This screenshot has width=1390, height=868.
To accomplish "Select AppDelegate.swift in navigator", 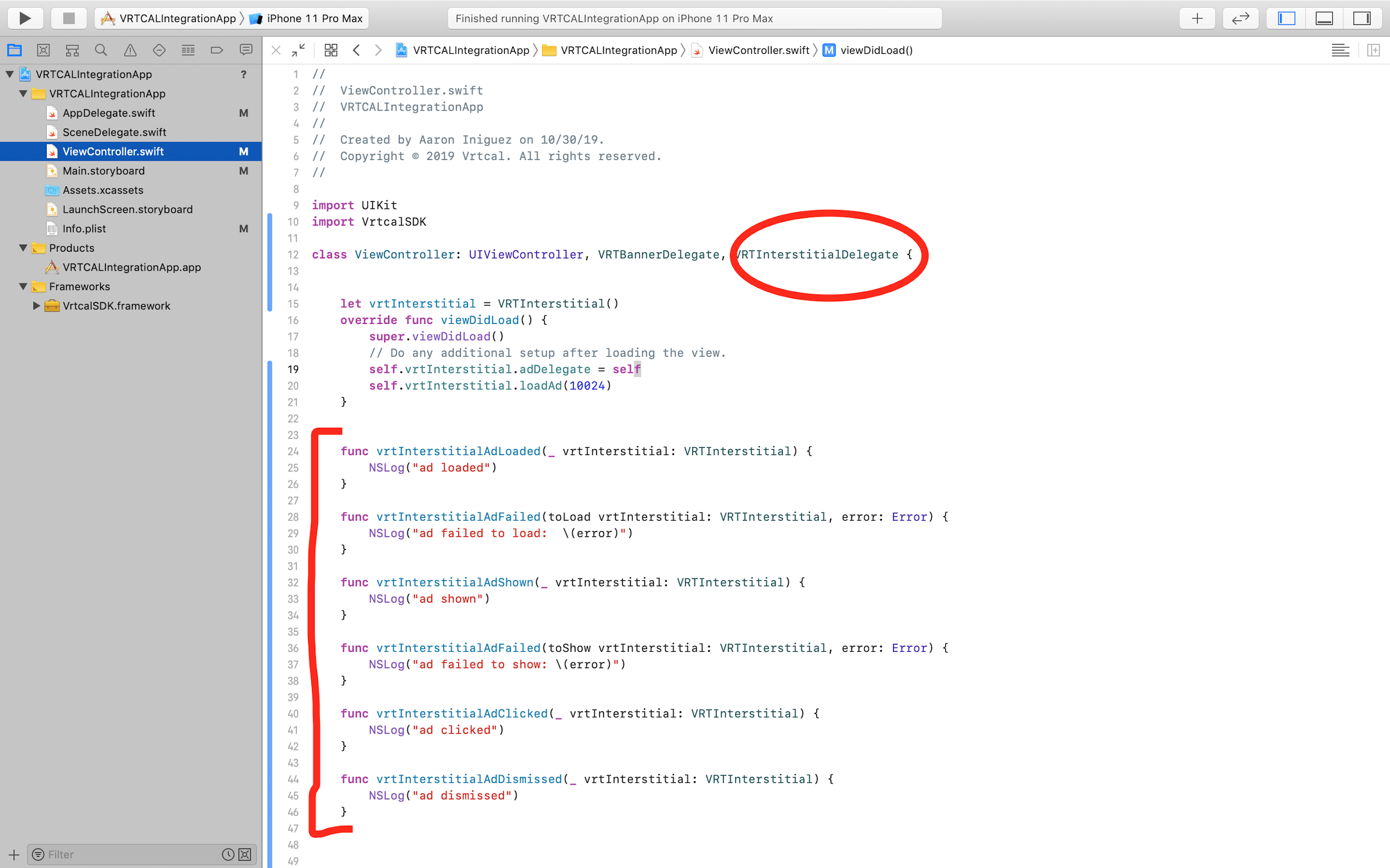I will point(108,113).
